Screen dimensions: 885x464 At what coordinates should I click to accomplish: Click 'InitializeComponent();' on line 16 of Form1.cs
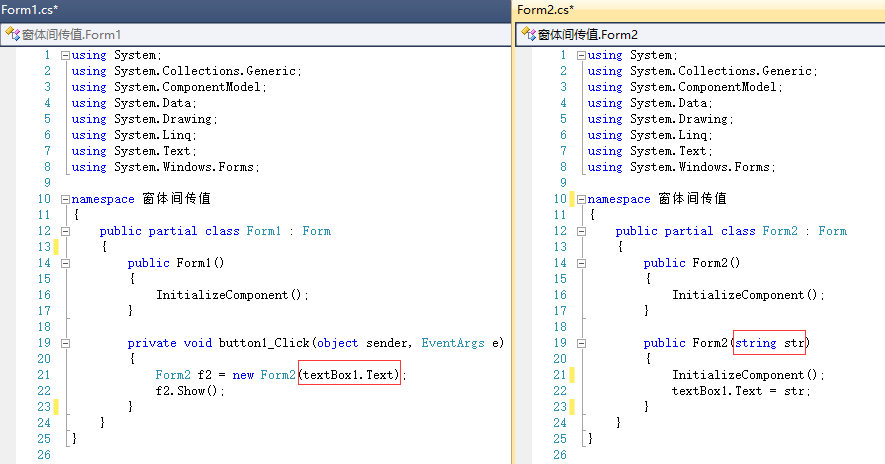pyautogui.click(x=232, y=295)
